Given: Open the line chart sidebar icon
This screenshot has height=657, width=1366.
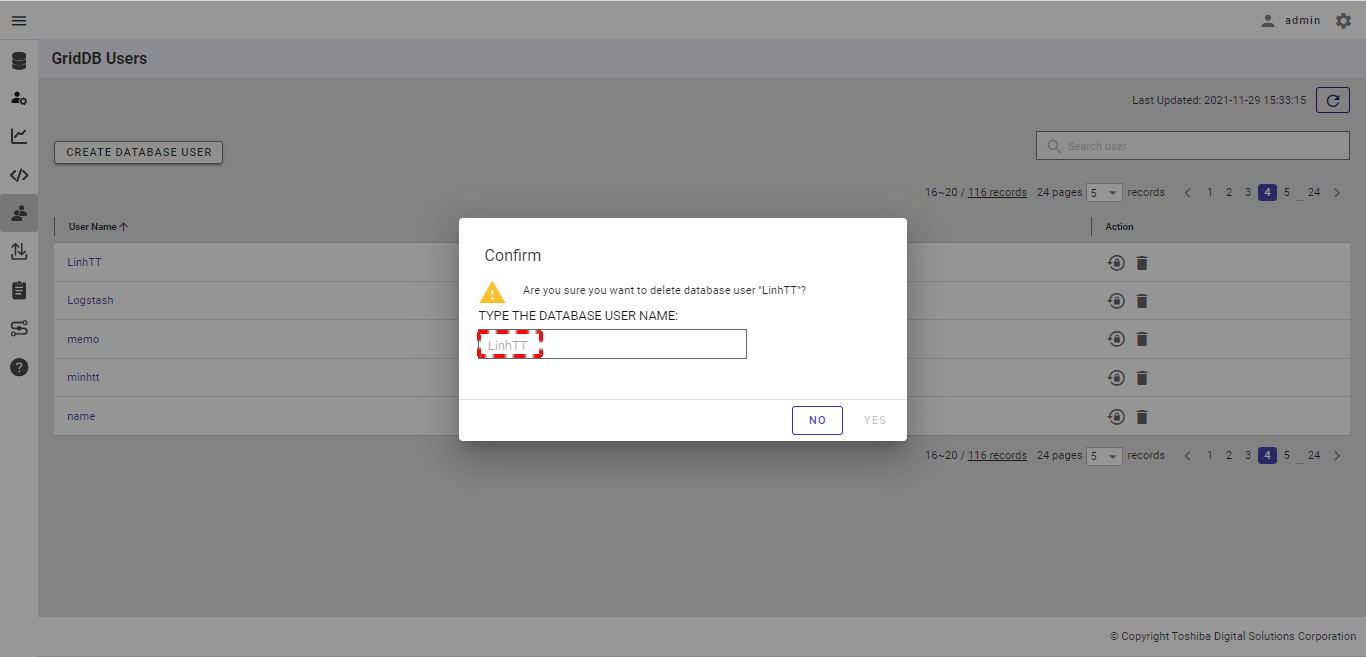Looking at the screenshot, I should pos(19,136).
